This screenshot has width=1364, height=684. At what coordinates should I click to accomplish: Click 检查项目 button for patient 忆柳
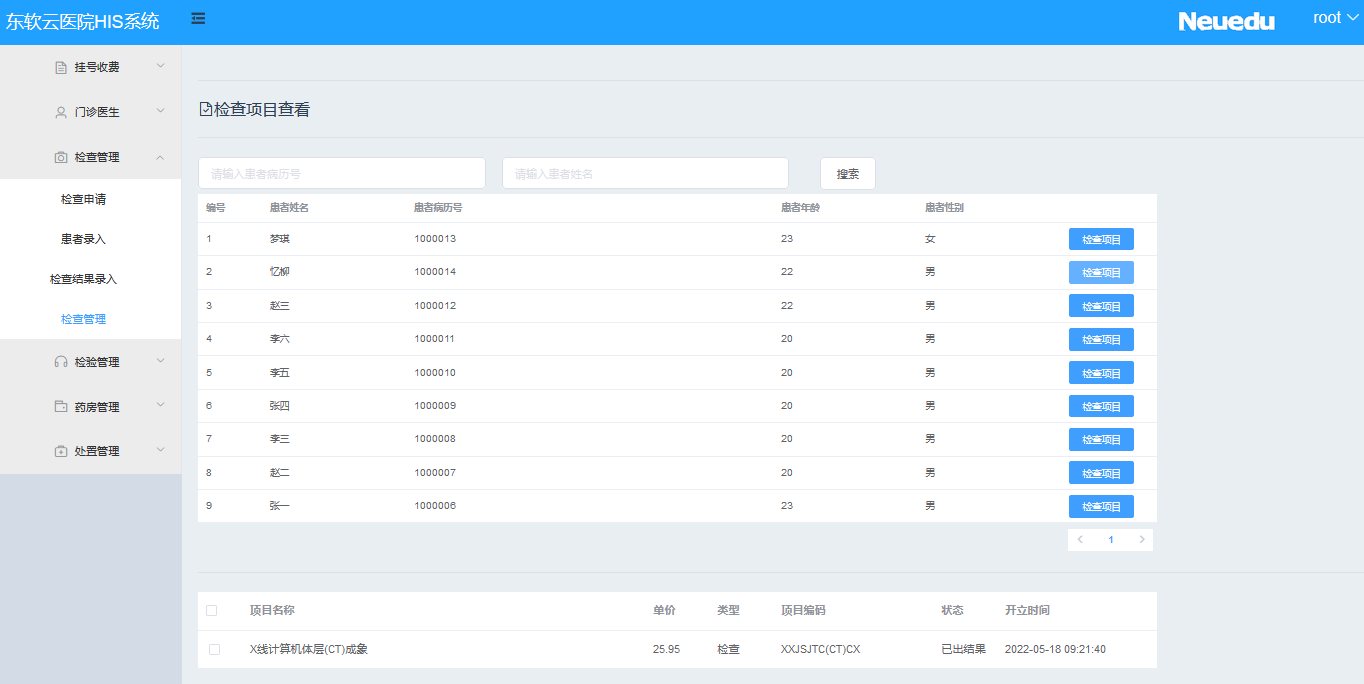click(x=1101, y=272)
